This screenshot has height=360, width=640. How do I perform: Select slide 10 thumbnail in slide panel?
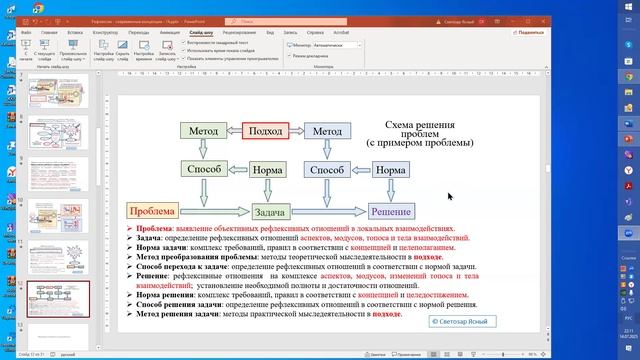[58, 216]
